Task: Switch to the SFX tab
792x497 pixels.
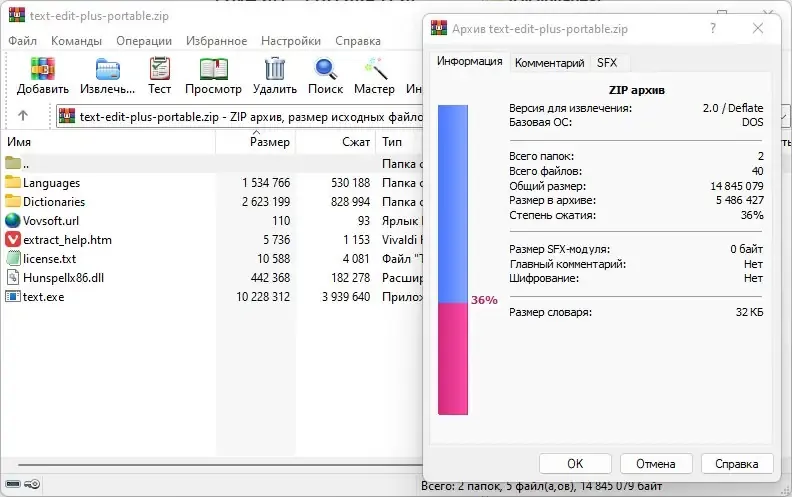Action: tap(607, 63)
